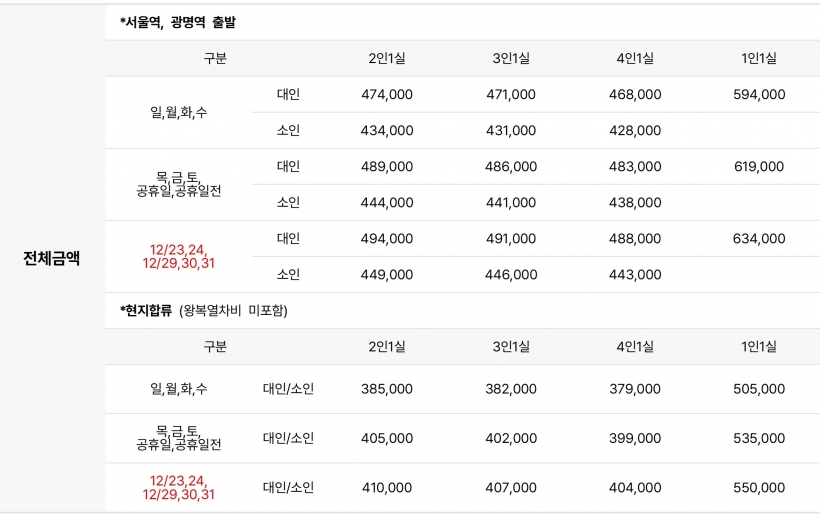The image size is (820, 515).
Task: Select the 385,000 local-join price
Action: pos(387,389)
